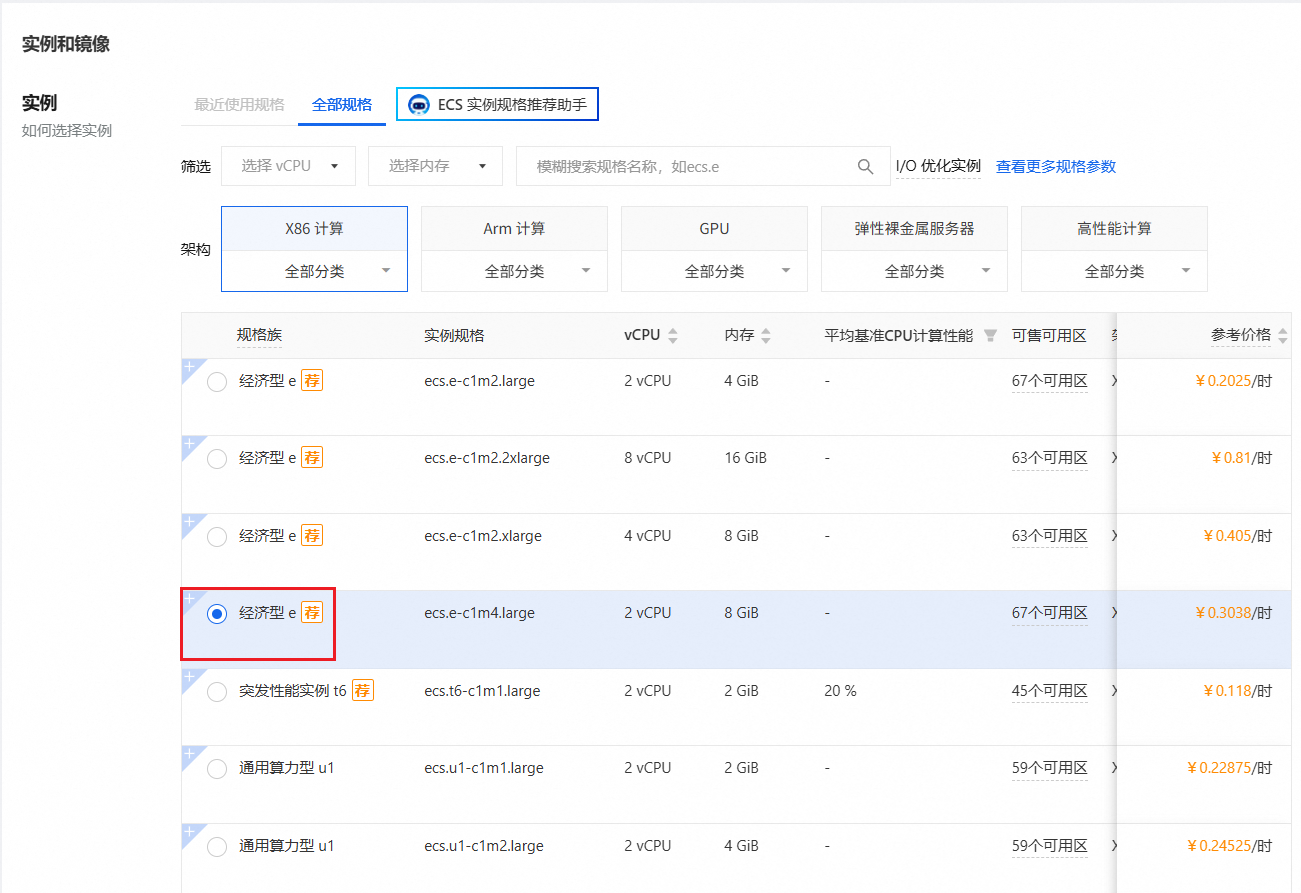Select X86 计算 architecture tab
This screenshot has width=1301, height=893.
314,229
